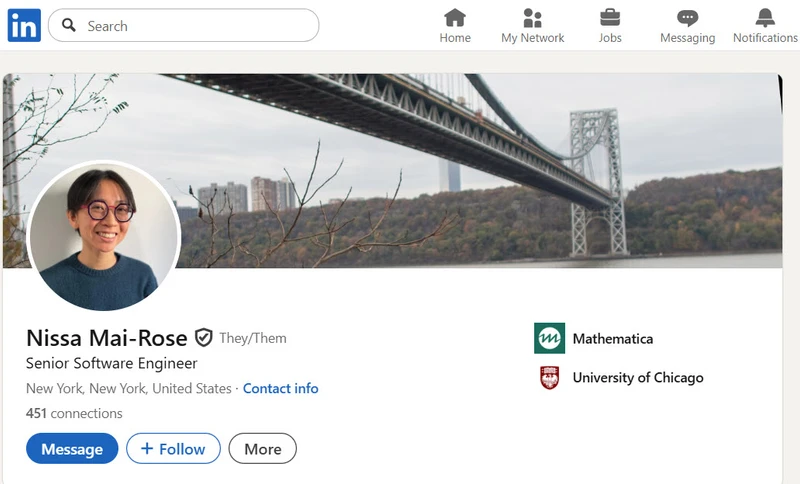800x484 pixels.
Task: Expand the More options menu
Action: click(262, 449)
